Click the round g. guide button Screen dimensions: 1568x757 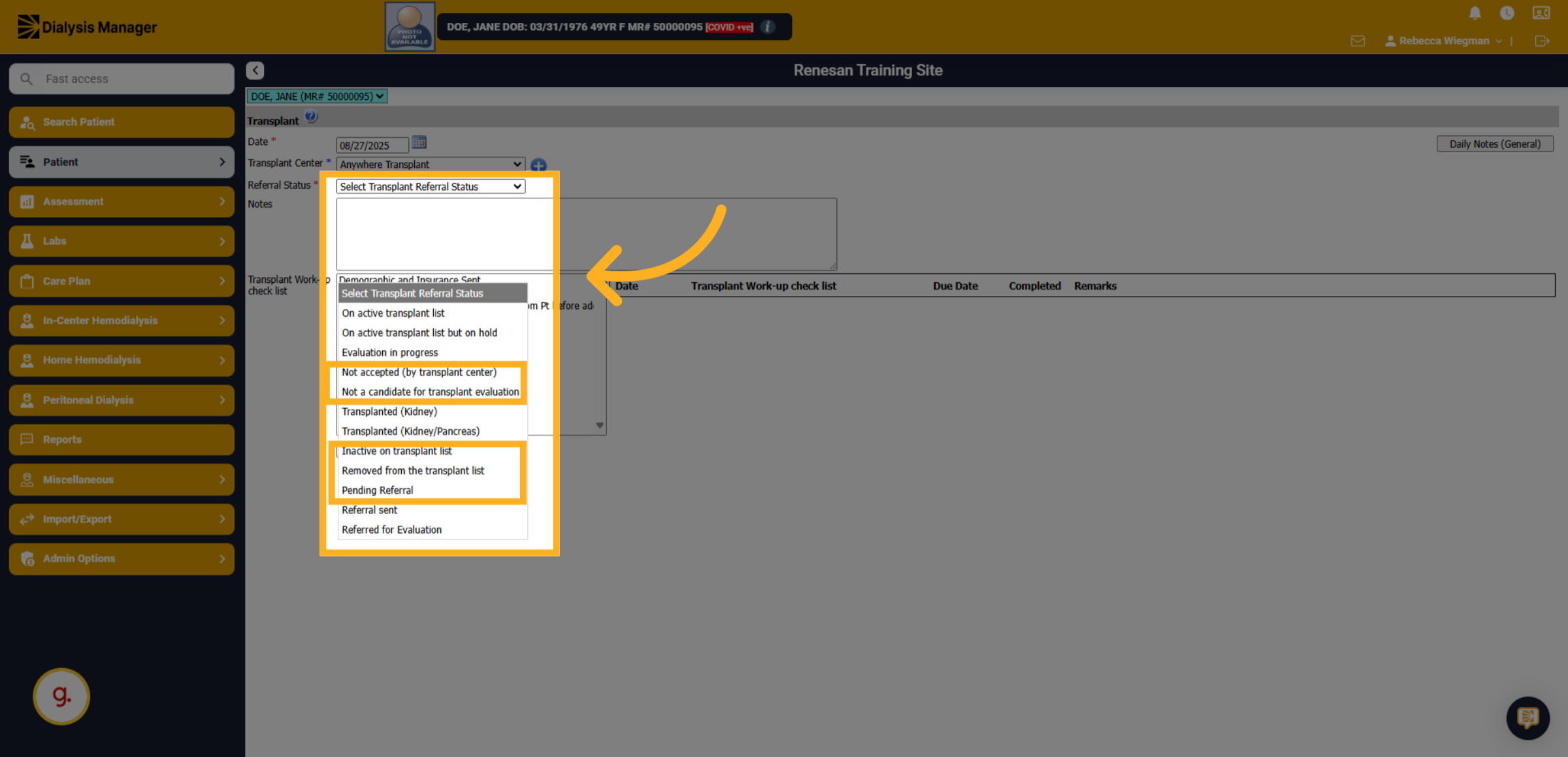click(61, 696)
